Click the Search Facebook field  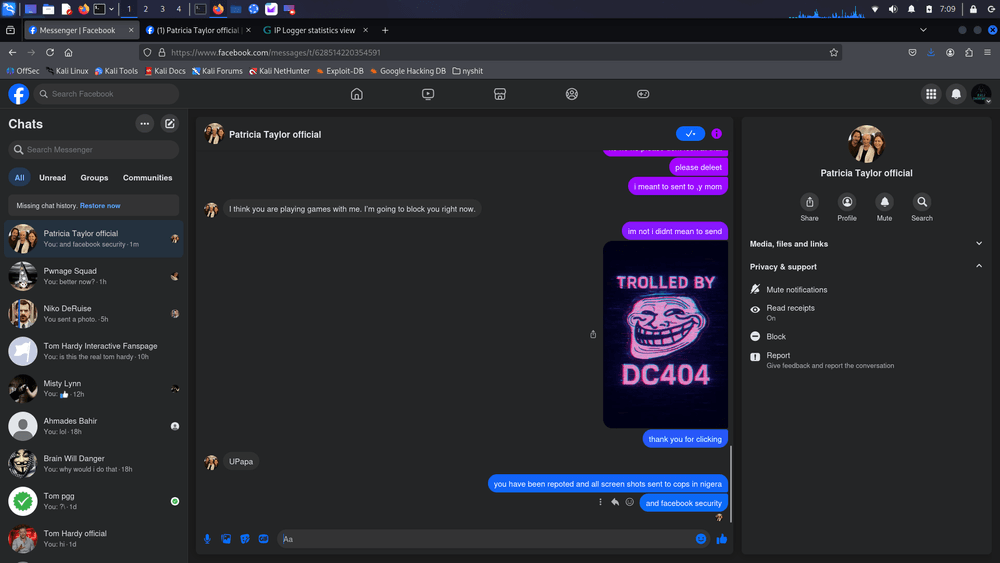pyautogui.click(x=107, y=94)
